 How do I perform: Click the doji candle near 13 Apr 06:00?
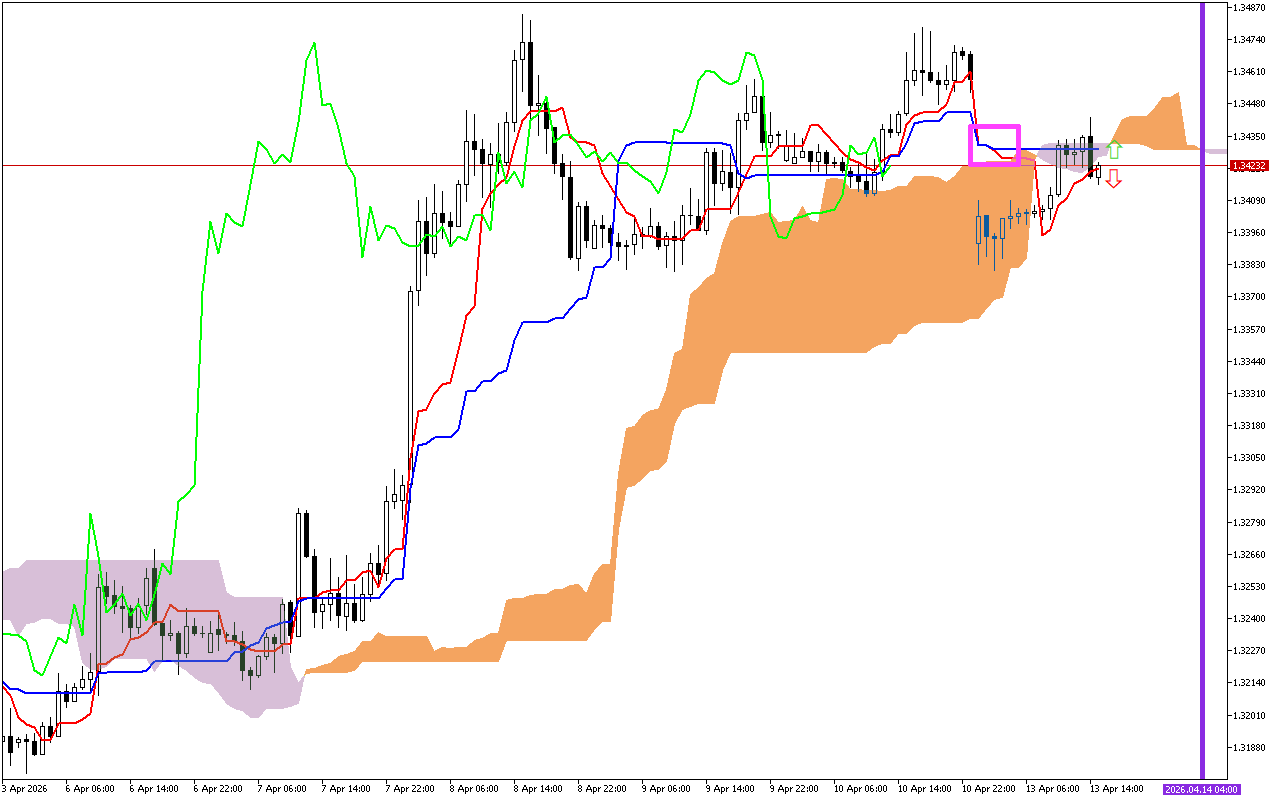tap(1075, 152)
